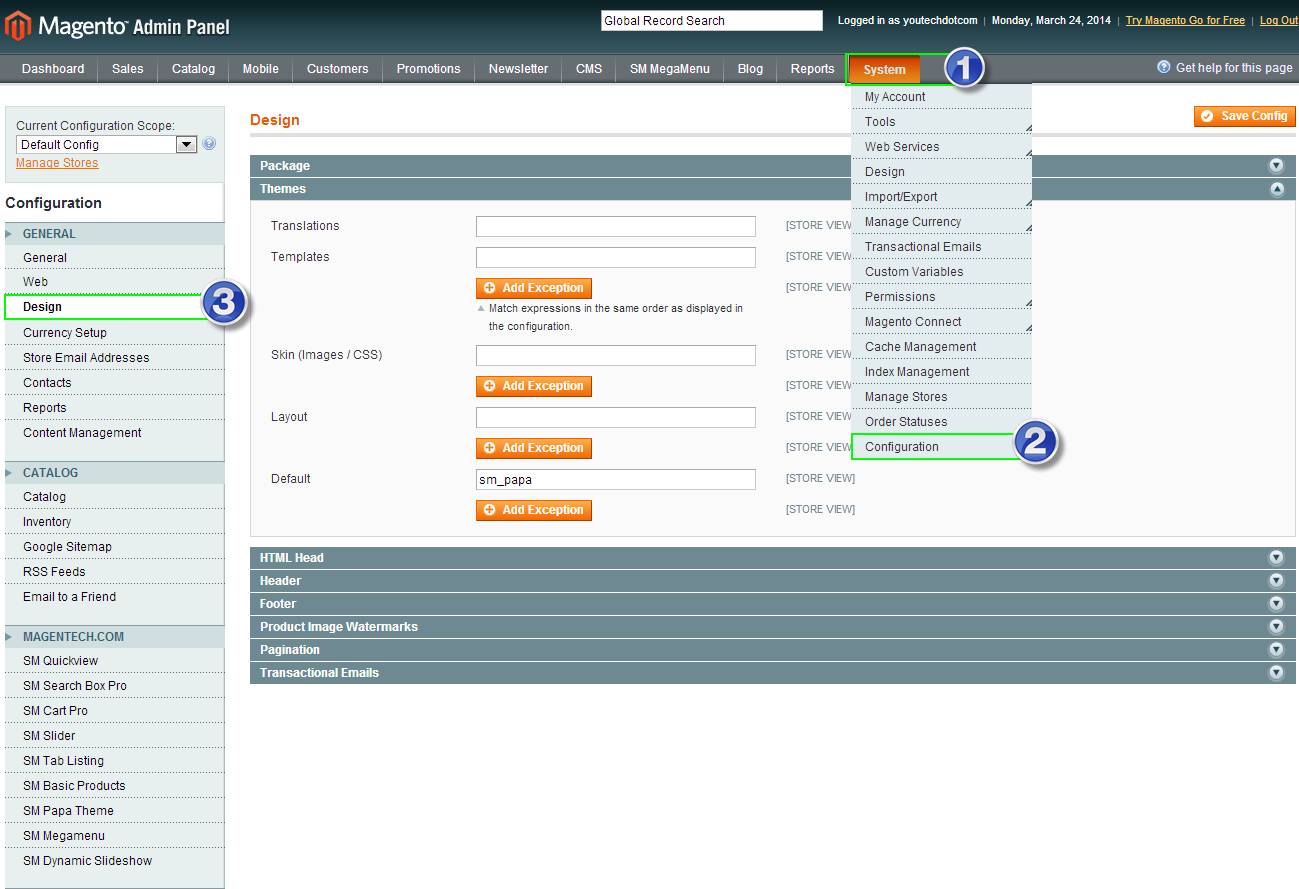This screenshot has height=889, width=1299.
Task: Open Design in Configuration sidebar
Action: click(114, 307)
